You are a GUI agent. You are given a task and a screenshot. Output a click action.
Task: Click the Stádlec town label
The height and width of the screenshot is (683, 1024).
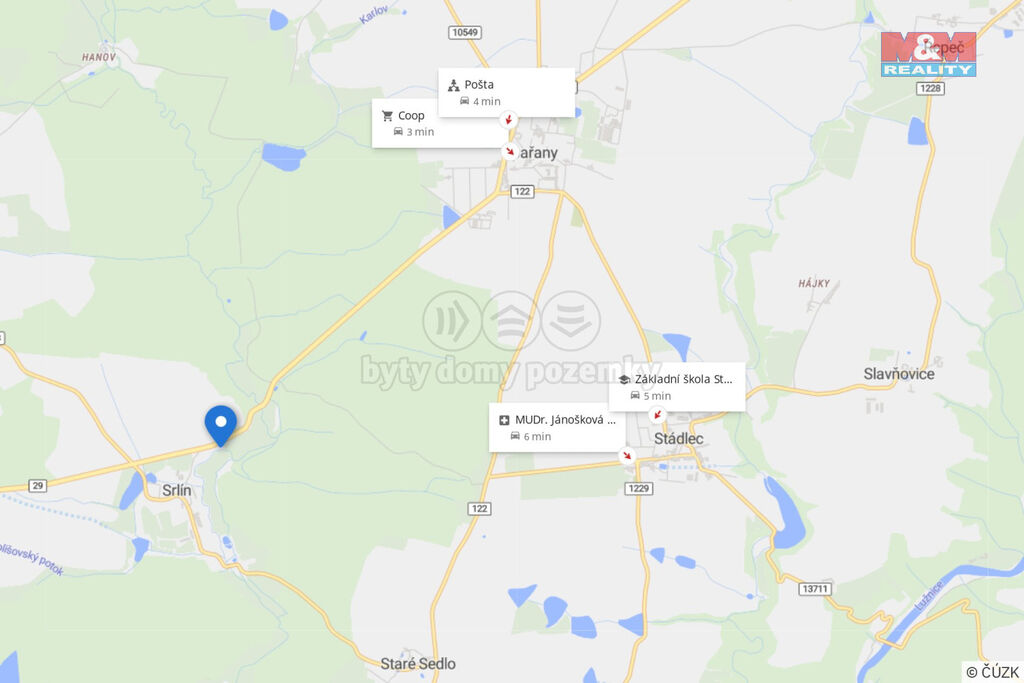point(679,439)
